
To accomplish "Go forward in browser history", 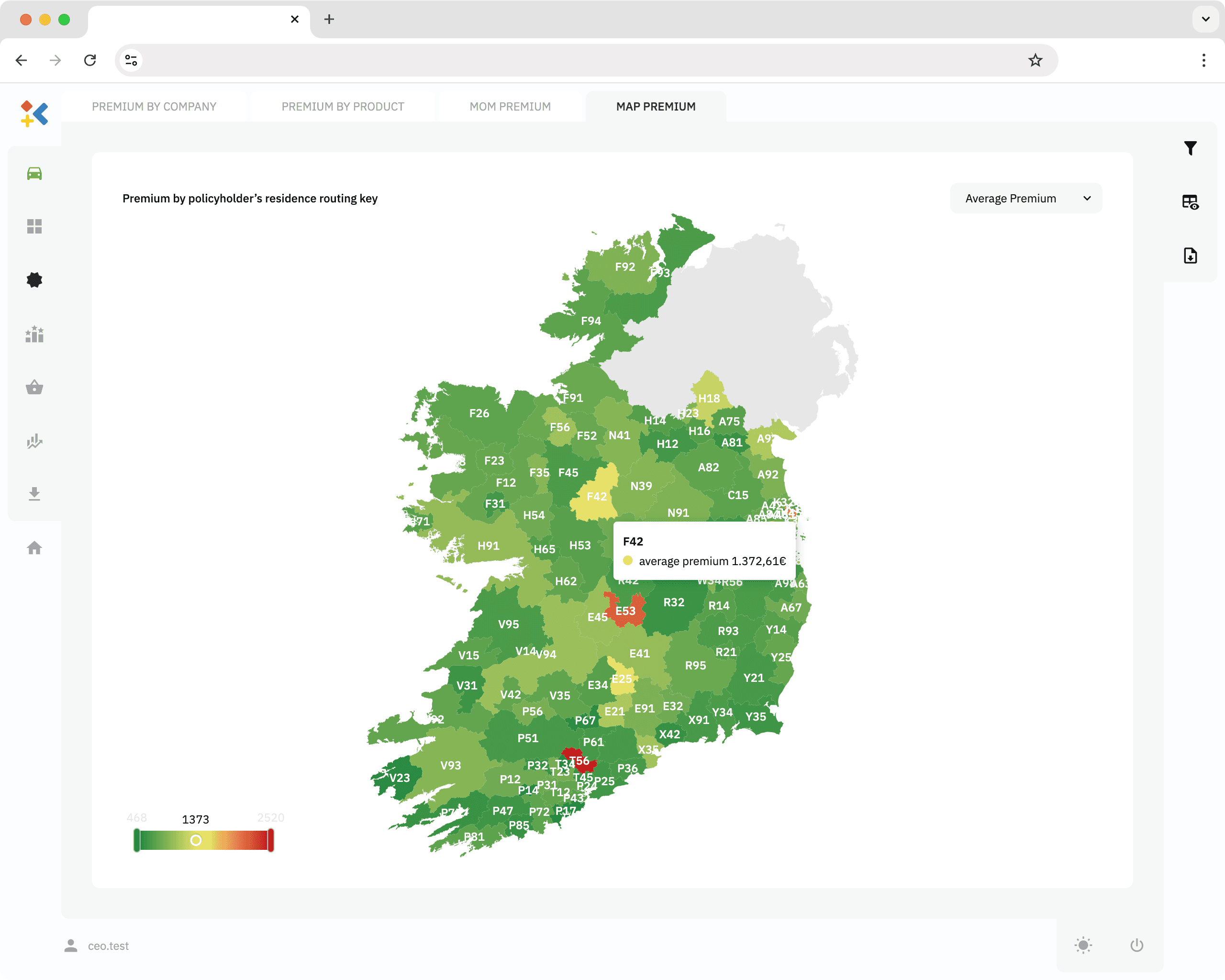I will [55, 60].
